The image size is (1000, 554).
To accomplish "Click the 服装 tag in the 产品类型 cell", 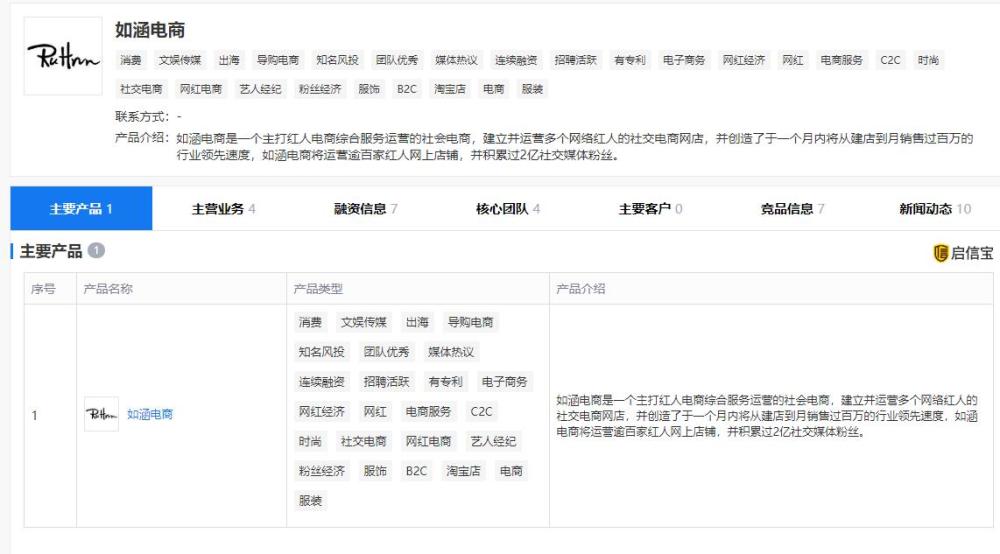I will point(311,500).
